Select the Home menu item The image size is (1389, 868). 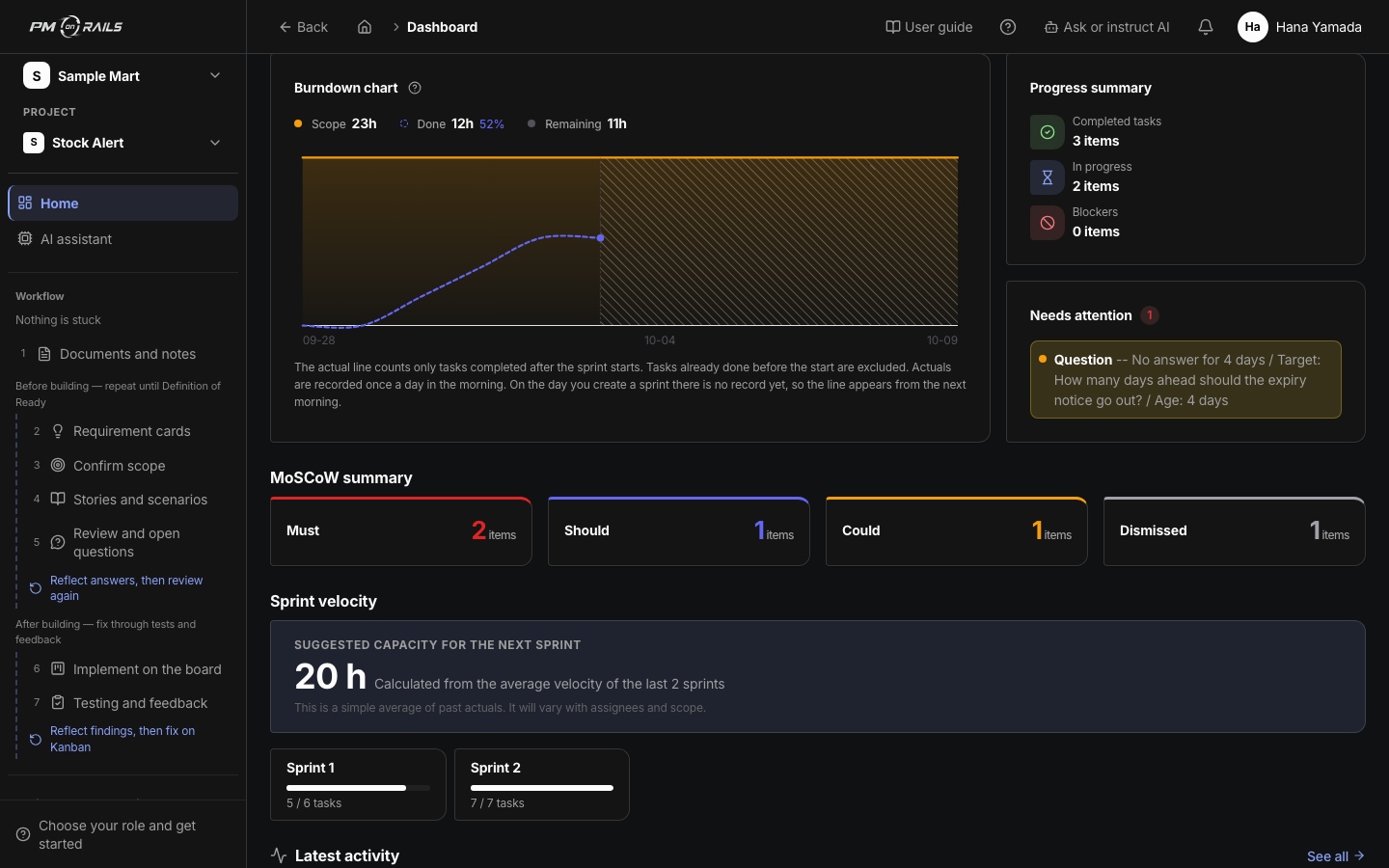123,203
